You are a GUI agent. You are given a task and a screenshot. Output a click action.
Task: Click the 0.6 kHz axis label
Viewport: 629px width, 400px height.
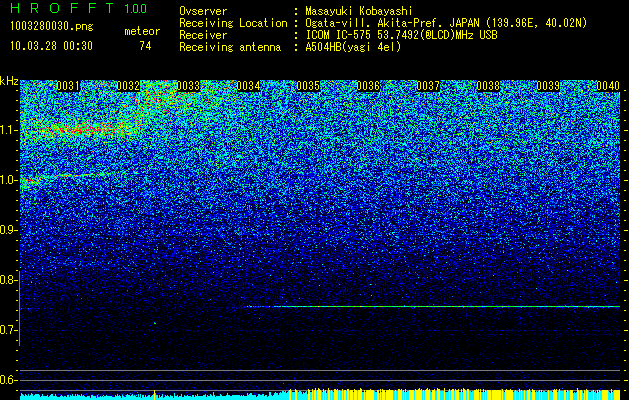point(8,380)
